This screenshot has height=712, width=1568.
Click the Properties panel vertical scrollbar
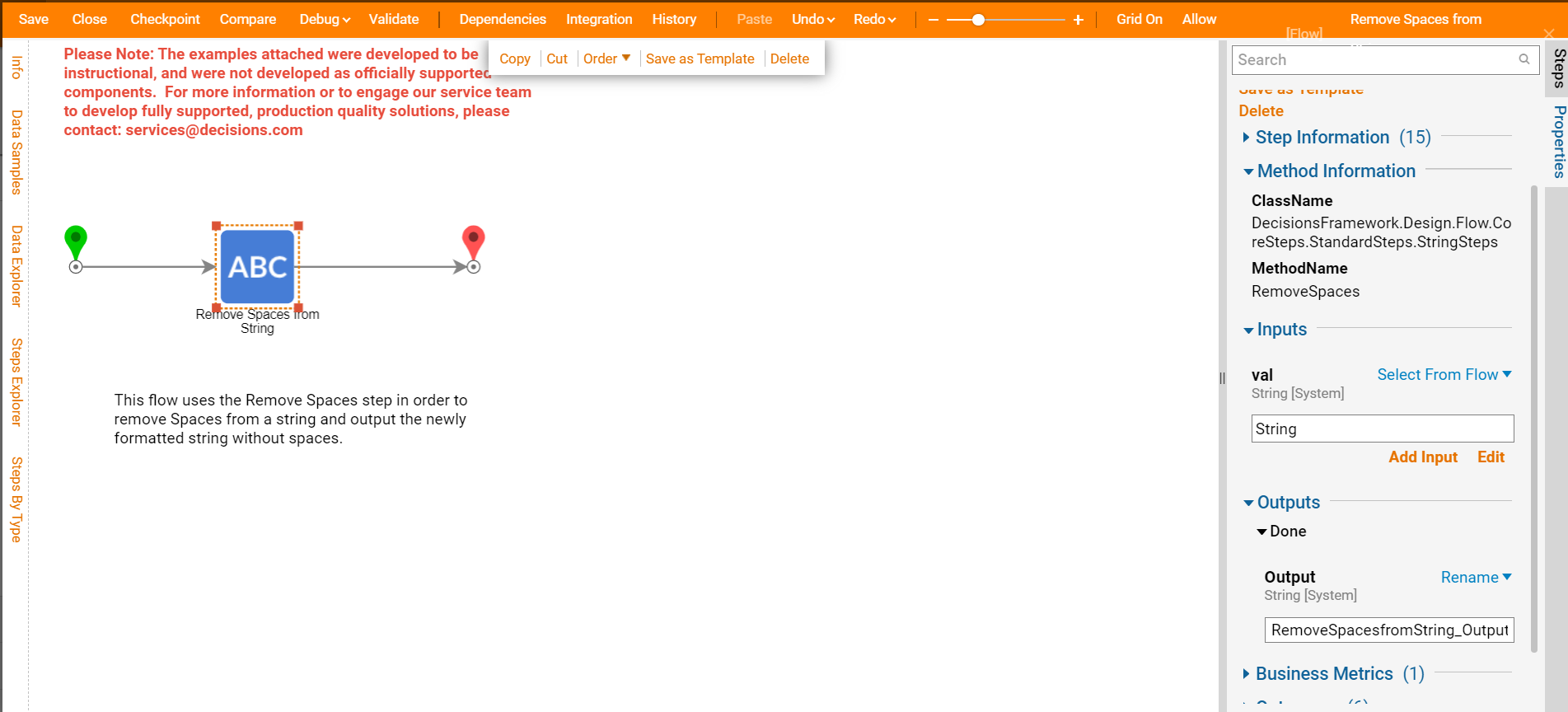[x=1533, y=419]
